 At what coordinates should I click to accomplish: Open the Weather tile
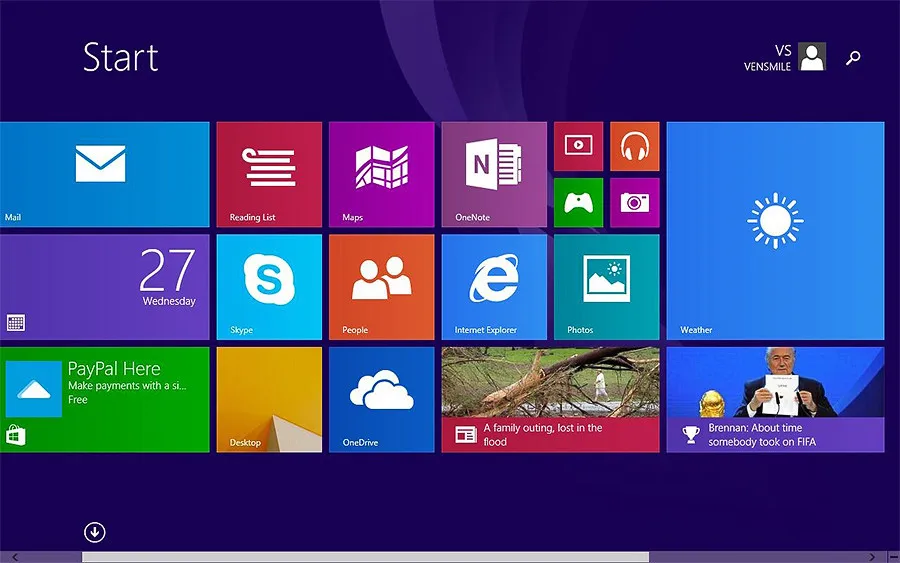coord(775,230)
